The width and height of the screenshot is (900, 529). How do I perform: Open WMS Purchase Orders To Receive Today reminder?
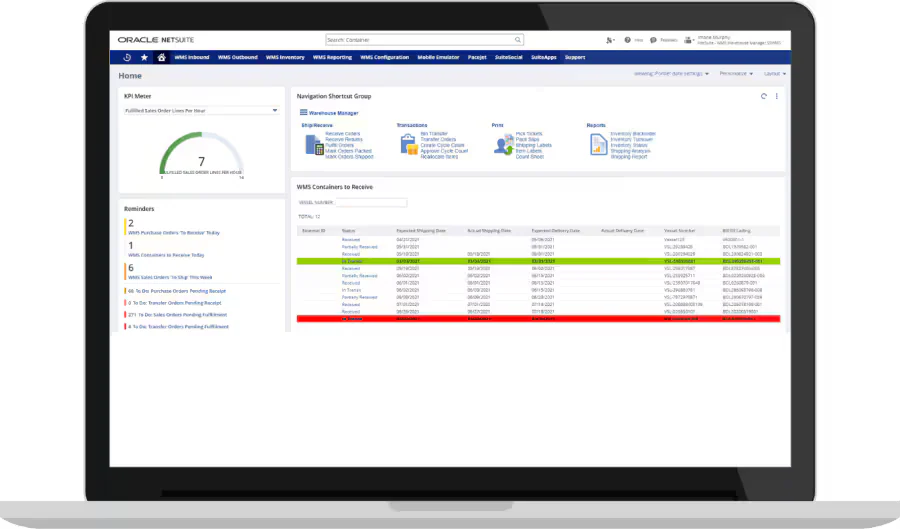[174, 233]
